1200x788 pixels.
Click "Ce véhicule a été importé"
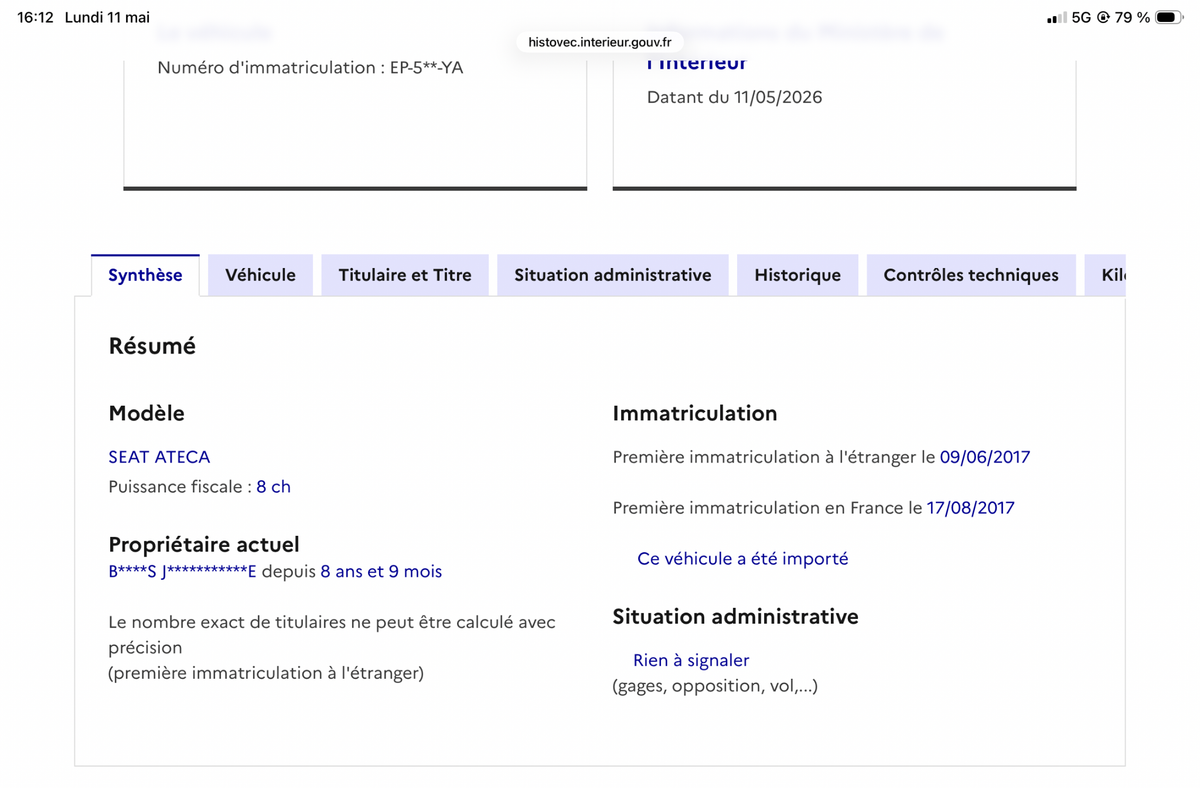pyautogui.click(x=742, y=559)
